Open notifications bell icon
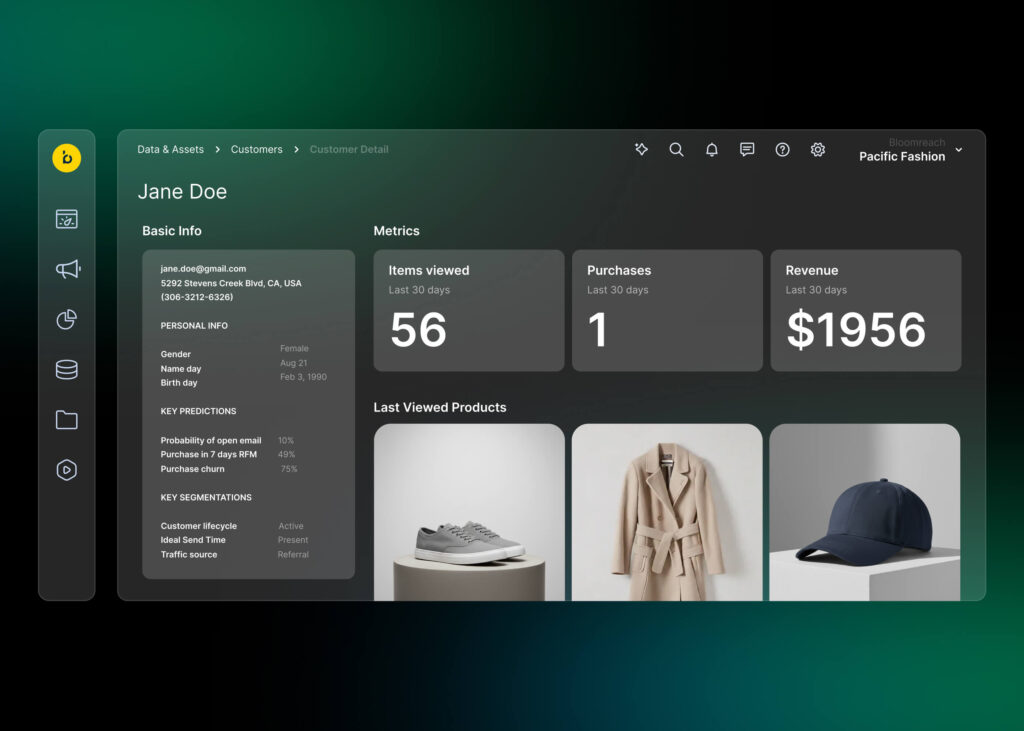This screenshot has height=731, width=1024. coord(712,150)
